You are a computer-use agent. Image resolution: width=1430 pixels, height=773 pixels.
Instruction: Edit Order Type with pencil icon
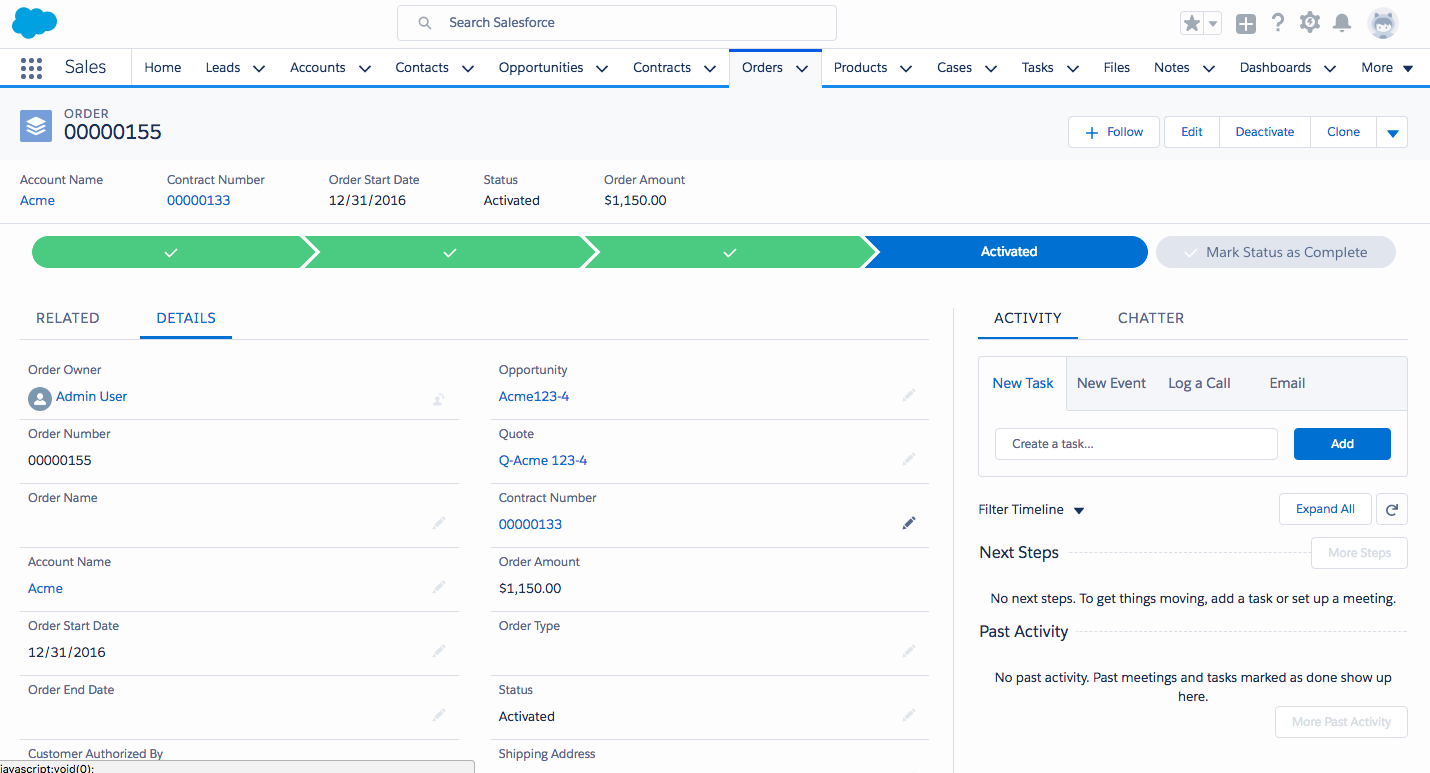[909, 651]
